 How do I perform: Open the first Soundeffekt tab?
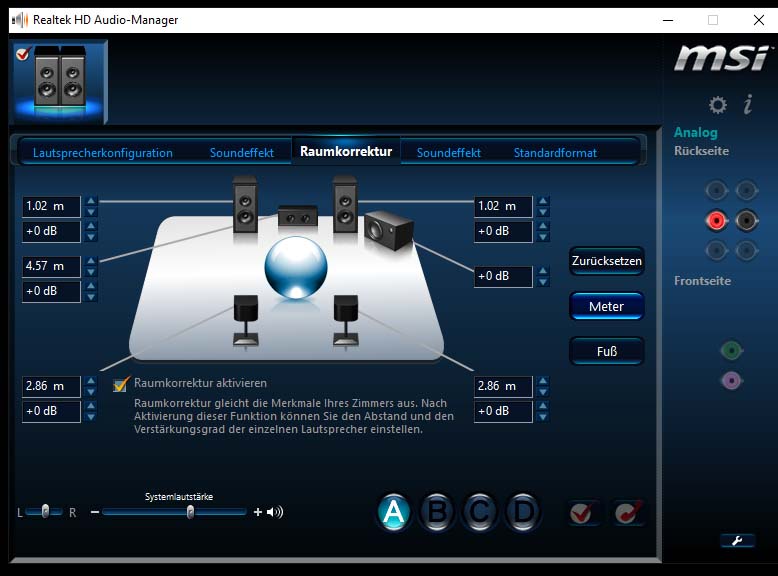[242, 153]
